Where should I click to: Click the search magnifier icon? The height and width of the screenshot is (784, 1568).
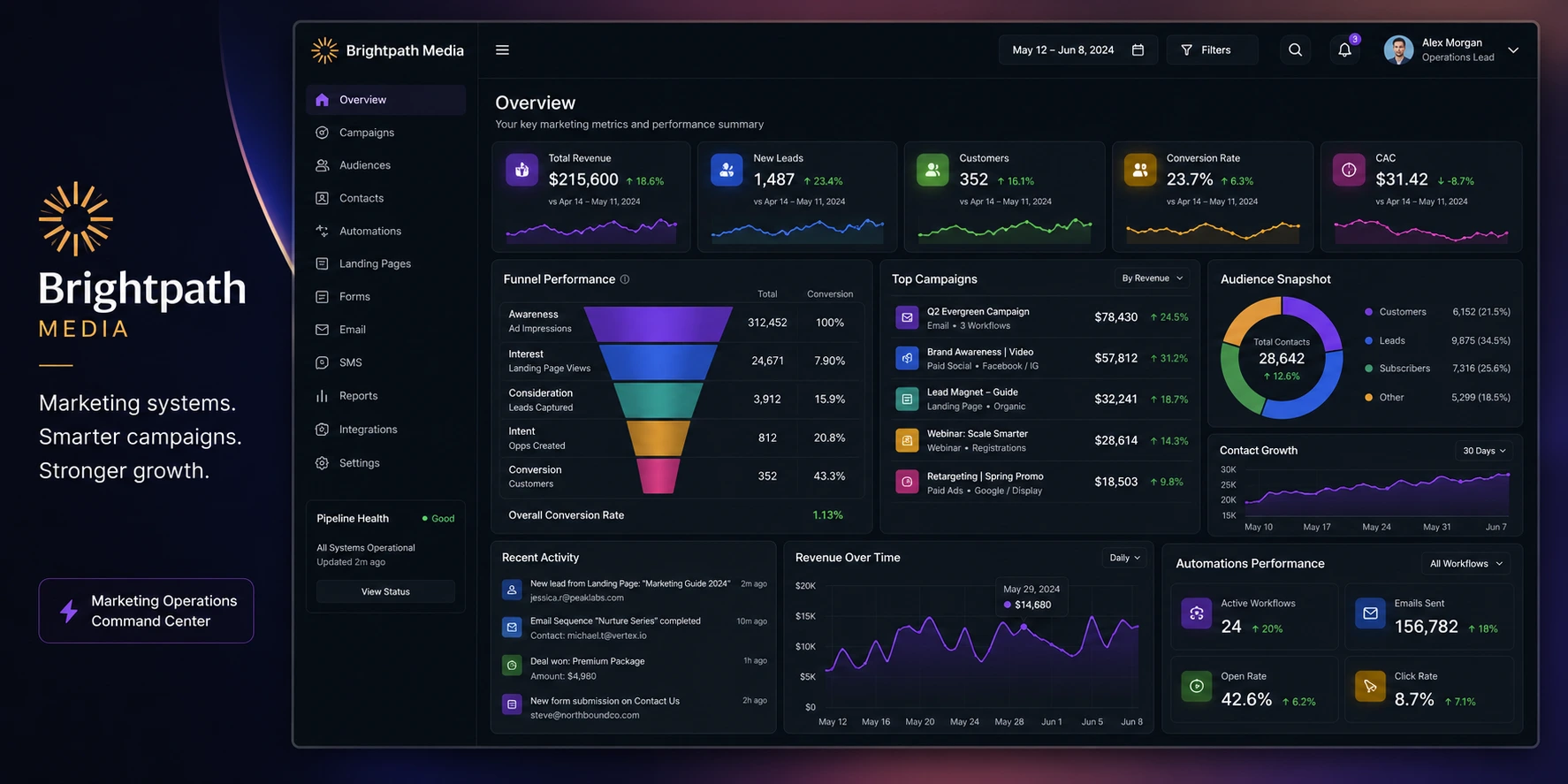1295,50
